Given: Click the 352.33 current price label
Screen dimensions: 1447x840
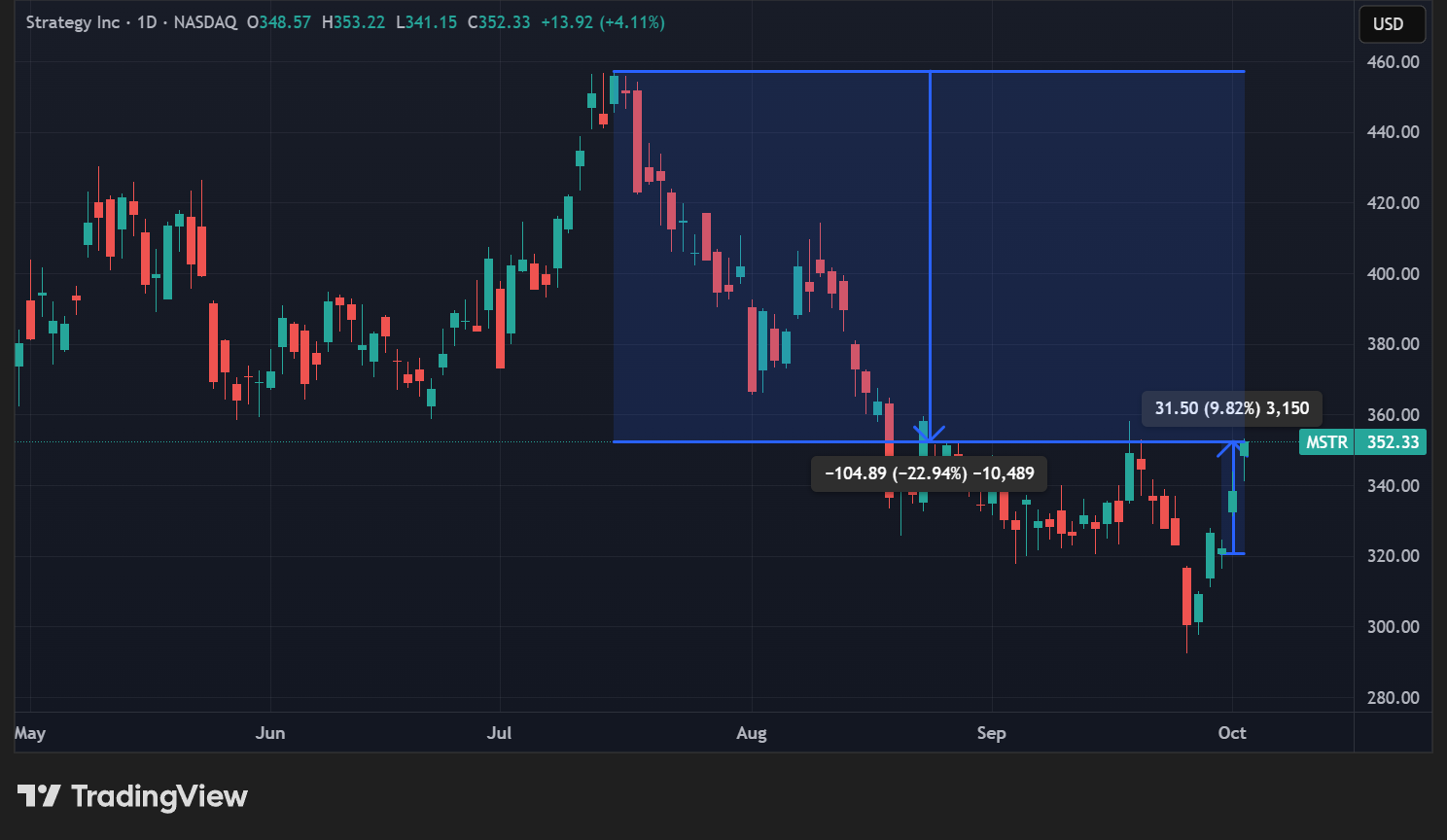Looking at the screenshot, I should click(x=1393, y=442).
